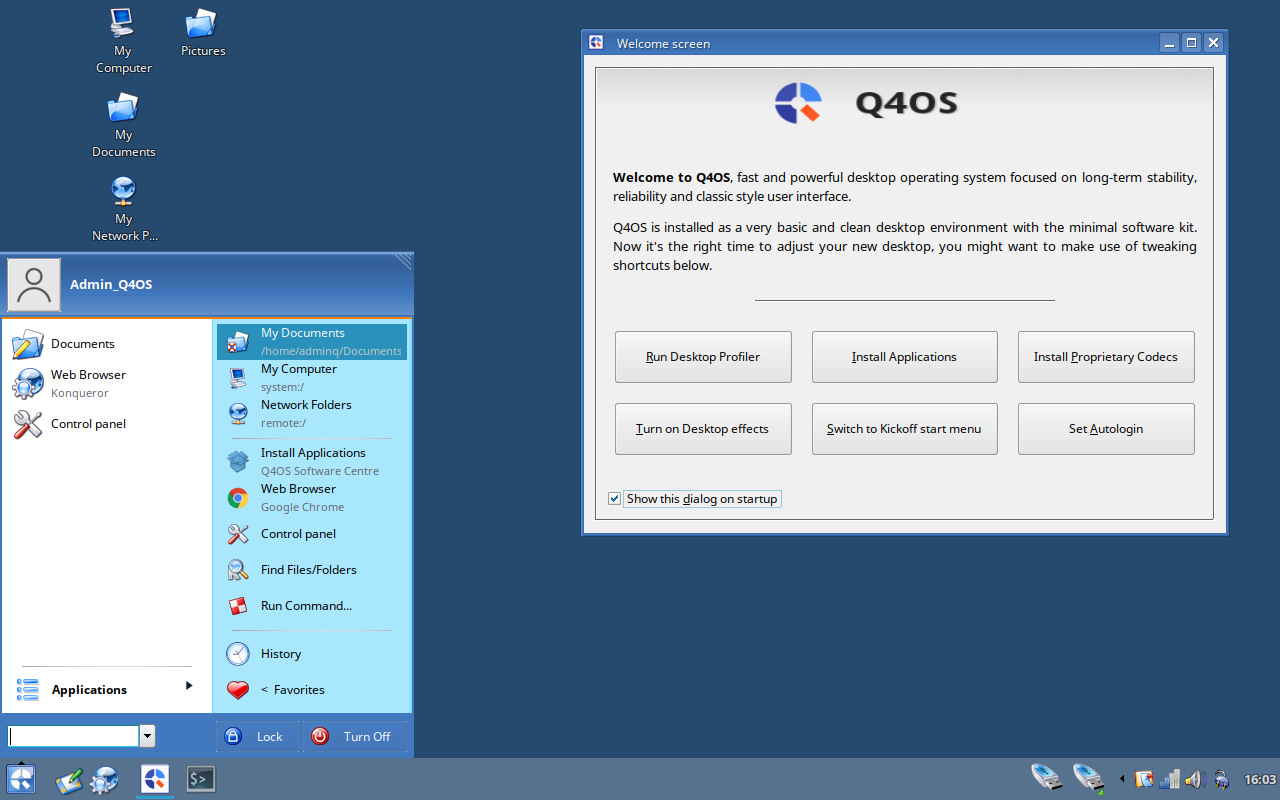1280x800 pixels.
Task: Launch the terminal from the taskbar
Action: pos(201,779)
